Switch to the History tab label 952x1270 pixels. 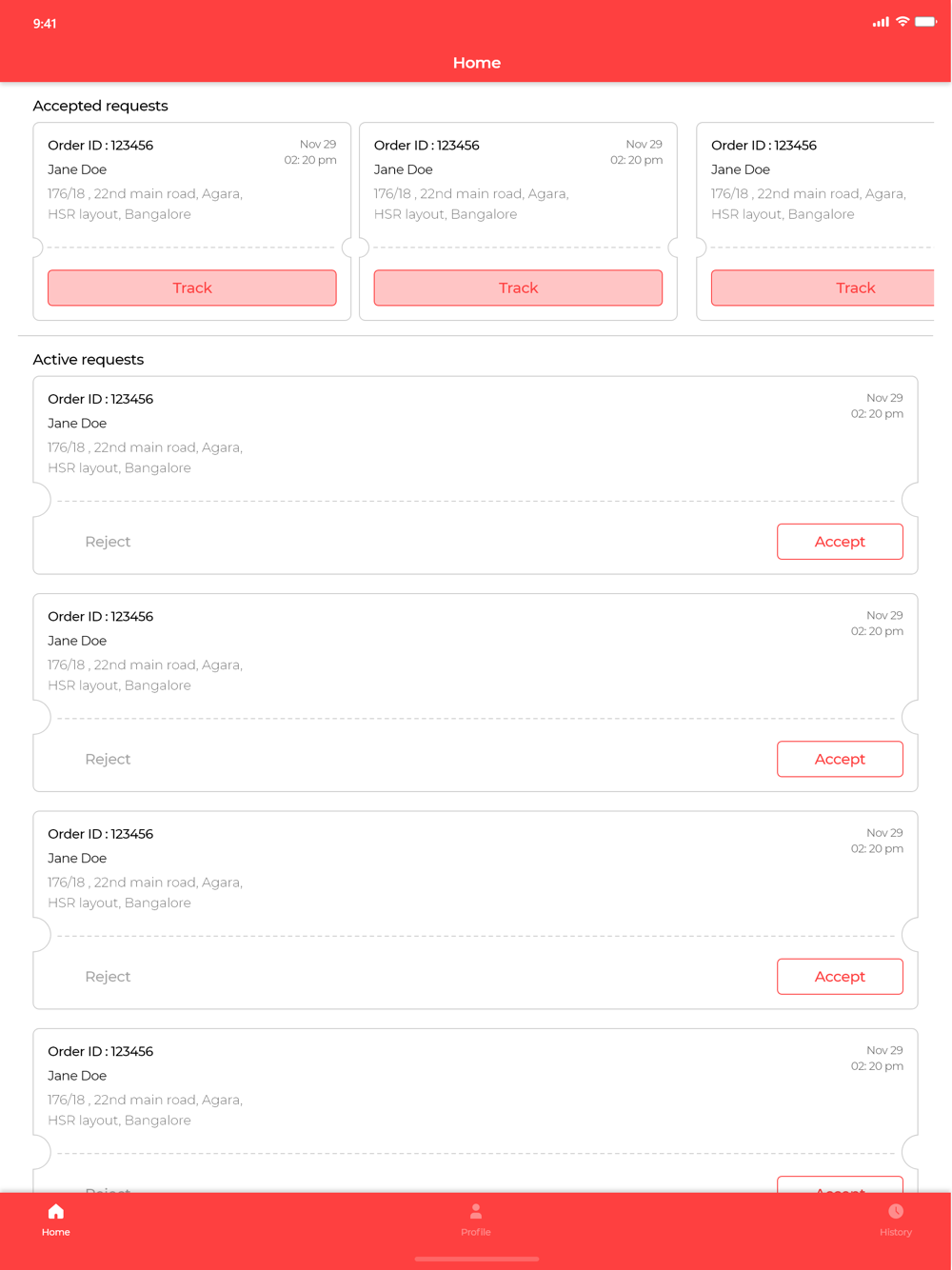[896, 1232]
